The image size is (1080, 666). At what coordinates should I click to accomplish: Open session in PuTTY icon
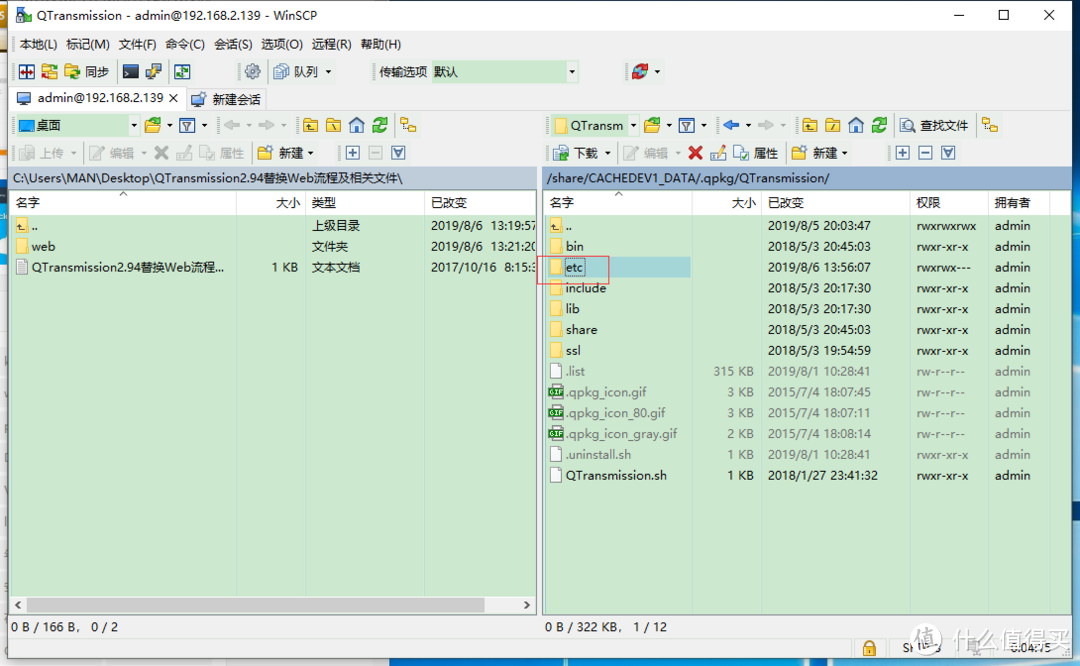[153, 72]
